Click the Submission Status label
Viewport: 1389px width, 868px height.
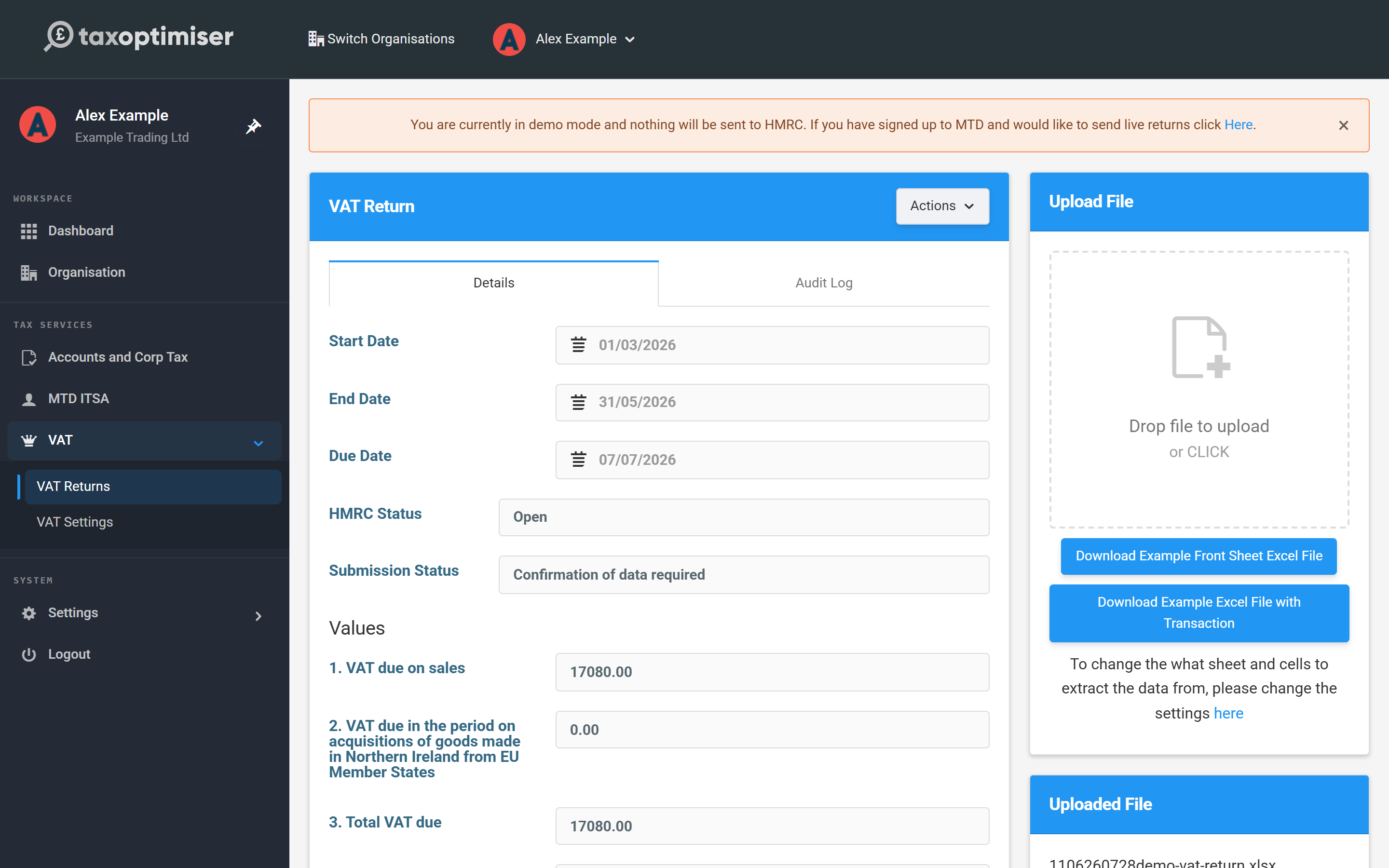tap(394, 570)
